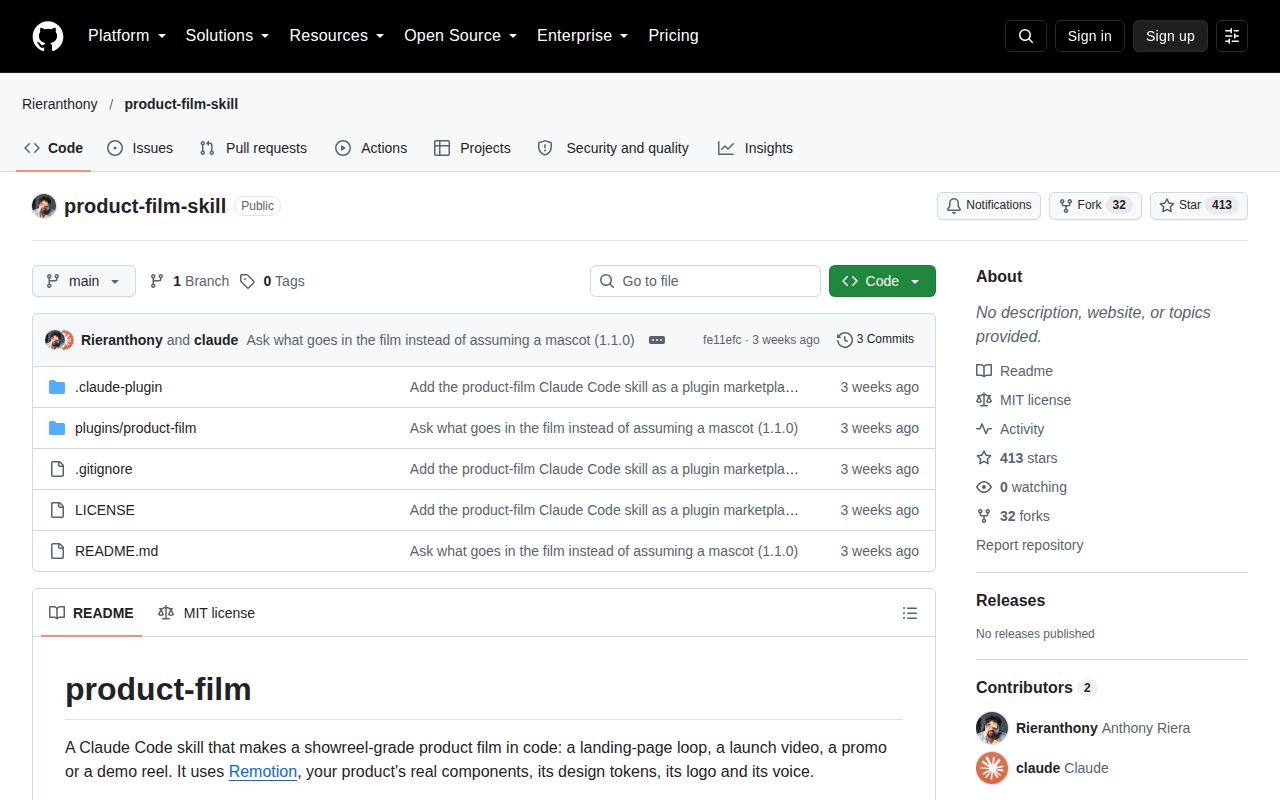Viewport: 1280px width, 800px height.
Task: Click the Report repository link
Action: coord(1029,545)
